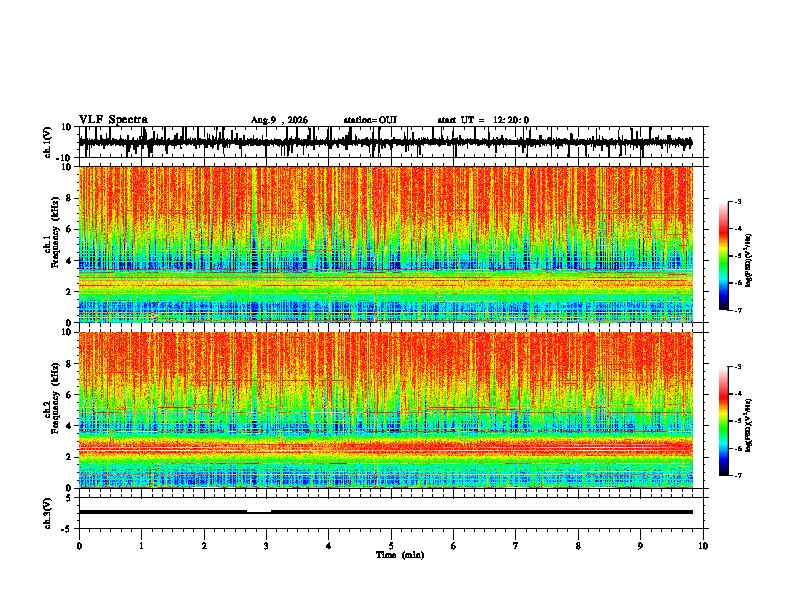This screenshot has height=612, width=792.
Task: Click time axis tick label '2'
Action: click(x=204, y=546)
